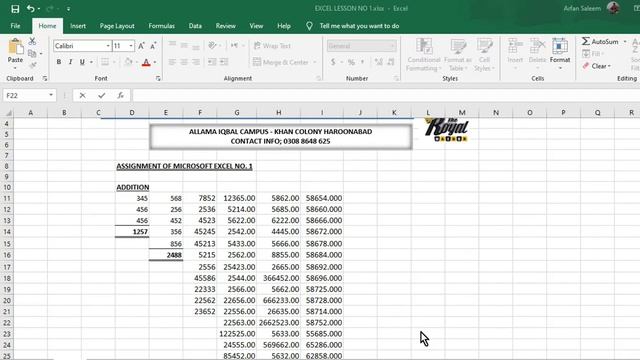Open the font size 11 dropdown
This screenshot has width=640, height=360.
[131, 46]
